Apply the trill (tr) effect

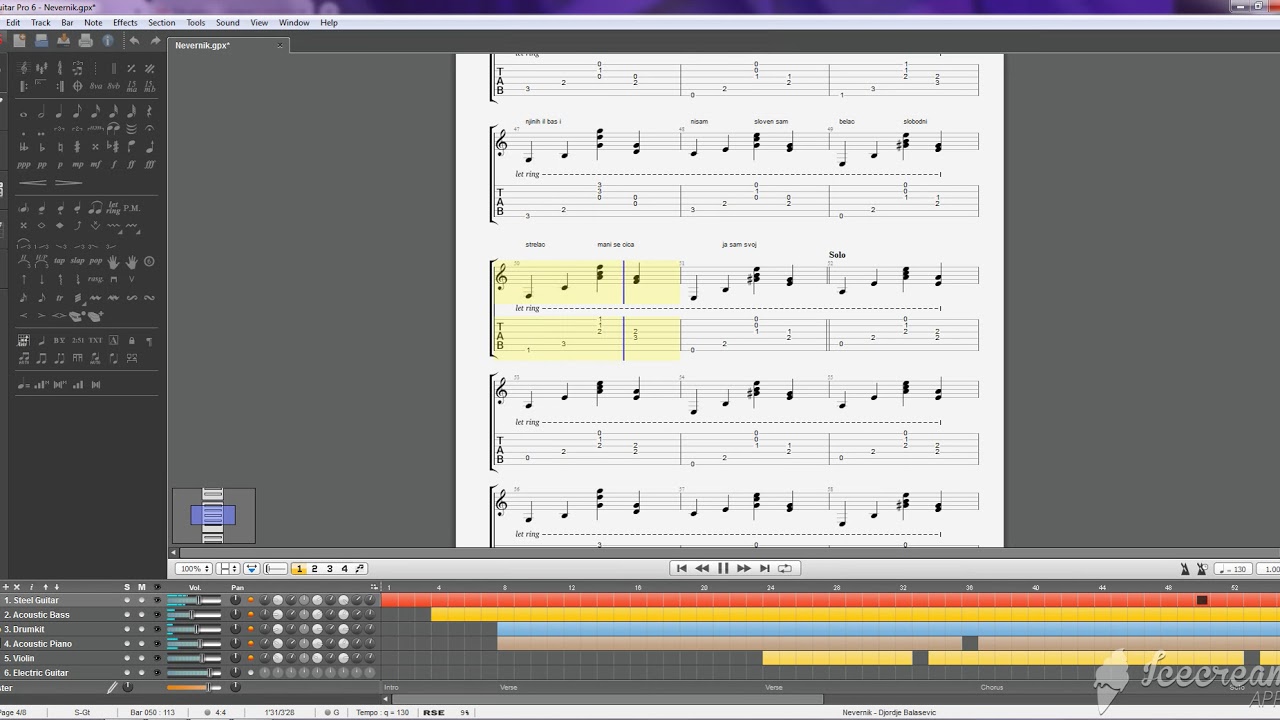[59, 297]
